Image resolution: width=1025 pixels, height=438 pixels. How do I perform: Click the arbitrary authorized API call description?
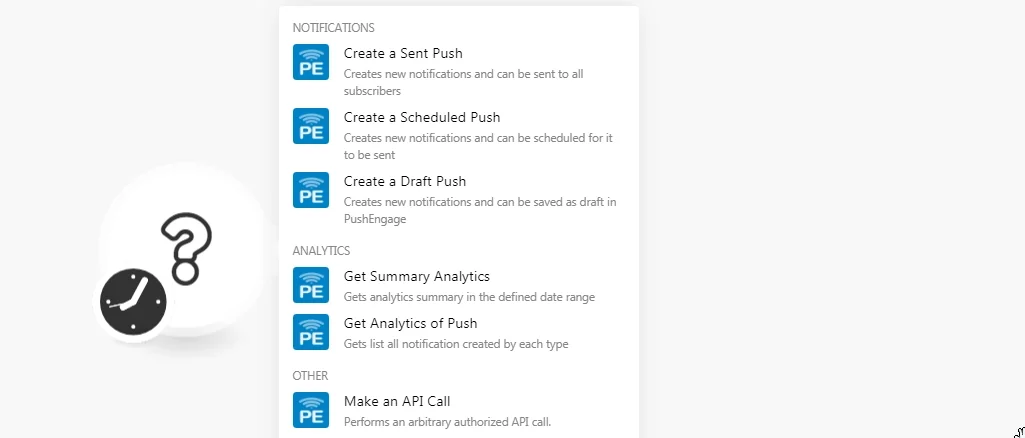[x=447, y=422]
